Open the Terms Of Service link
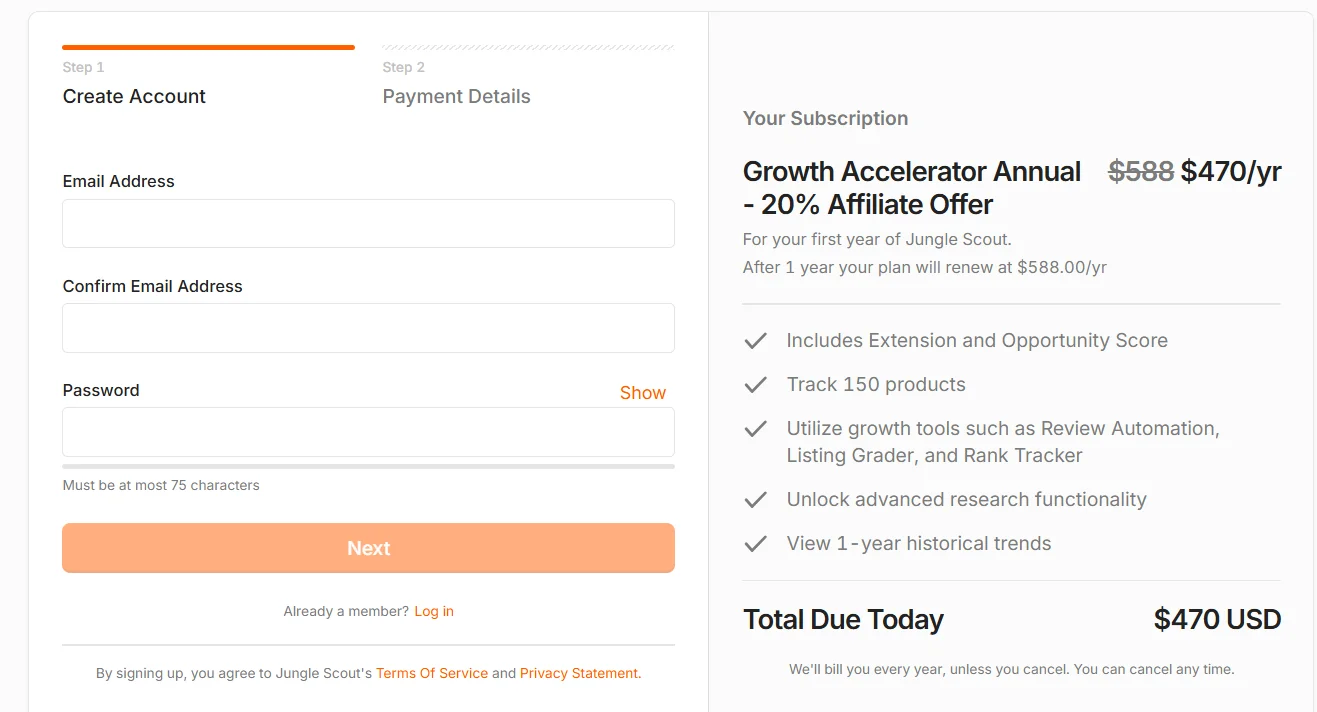The width and height of the screenshot is (1317, 712). tap(432, 673)
